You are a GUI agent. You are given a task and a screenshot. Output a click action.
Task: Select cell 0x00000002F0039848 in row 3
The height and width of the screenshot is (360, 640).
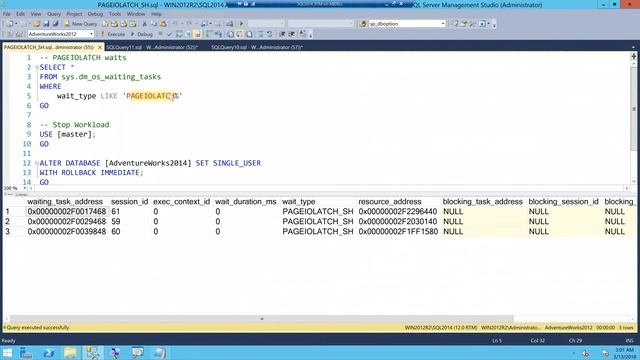[x=67, y=231]
